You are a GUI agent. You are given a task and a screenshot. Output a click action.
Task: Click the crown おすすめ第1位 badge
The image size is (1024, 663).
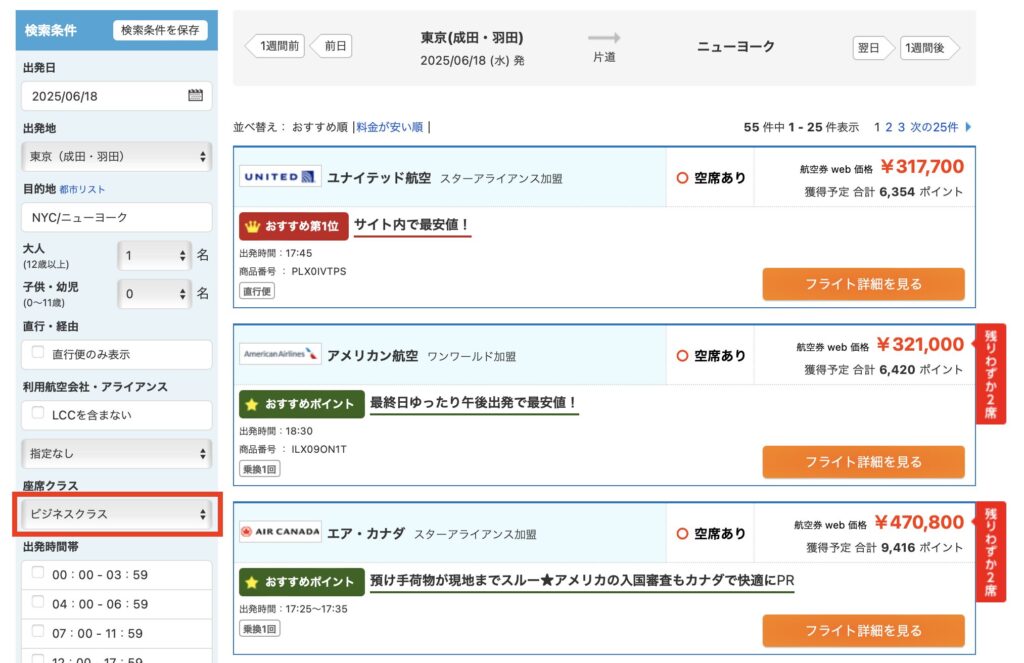pos(293,226)
